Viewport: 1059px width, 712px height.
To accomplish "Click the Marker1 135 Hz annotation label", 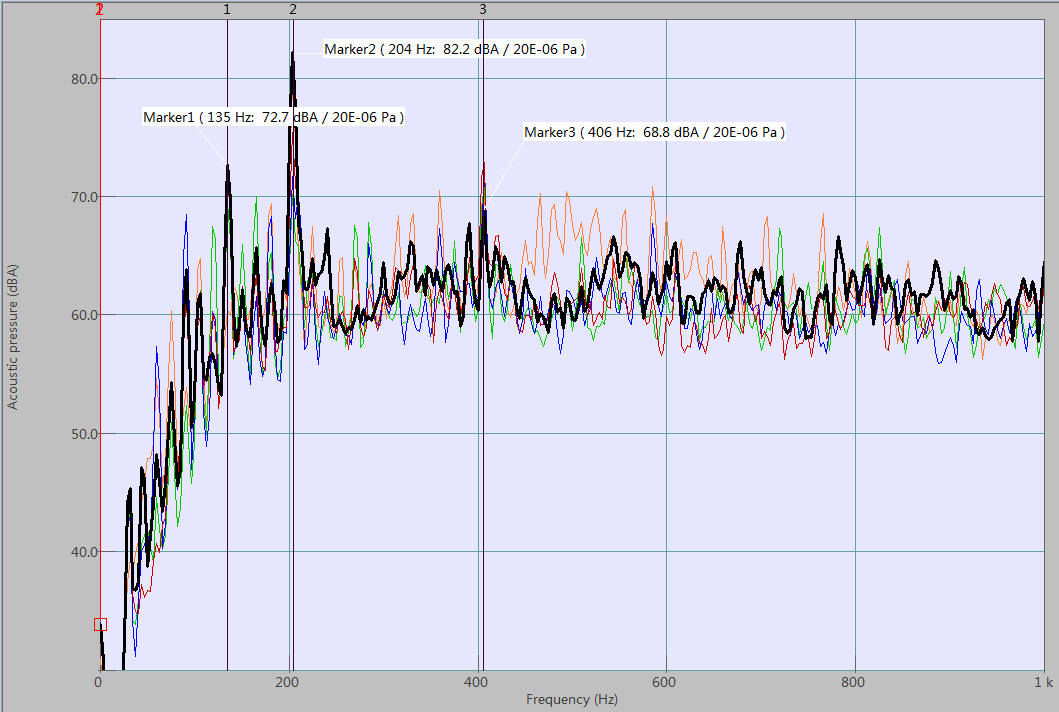I will click(x=273, y=117).
